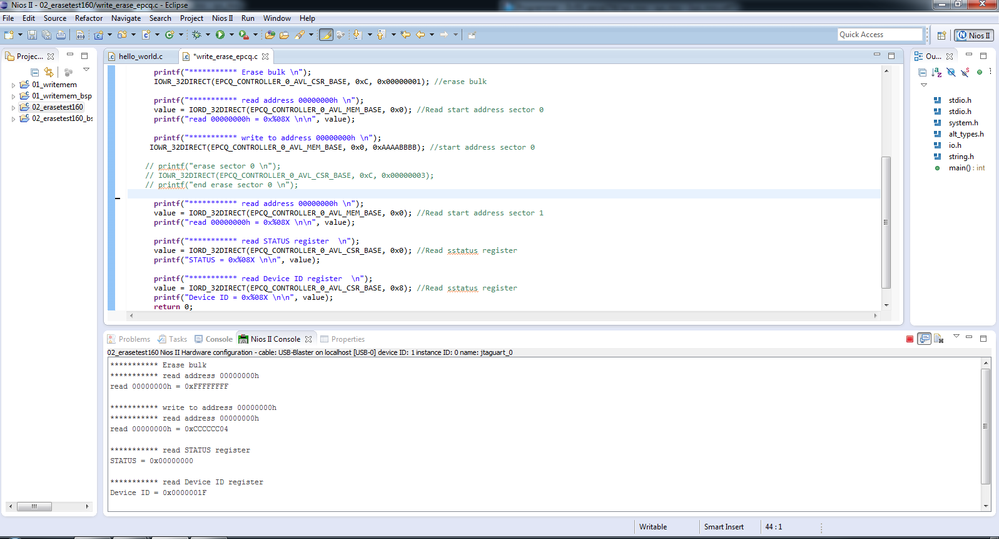This screenshot has width=999, height=539.
Task: Open the Run button dropdown arrow
Action: coord(230,35)
